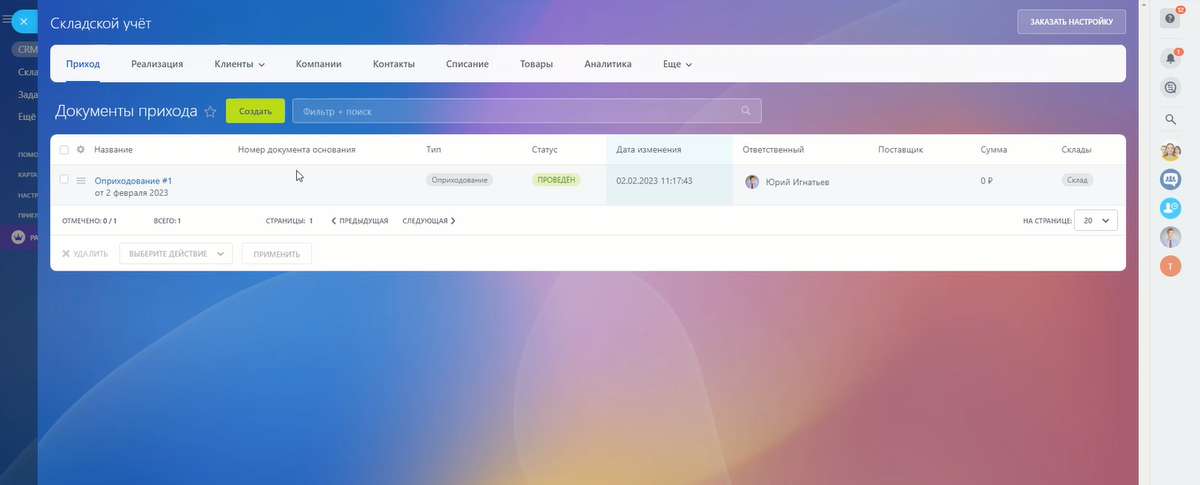Open the Товары tab
1200x485 pixels.
pos(536,64)
